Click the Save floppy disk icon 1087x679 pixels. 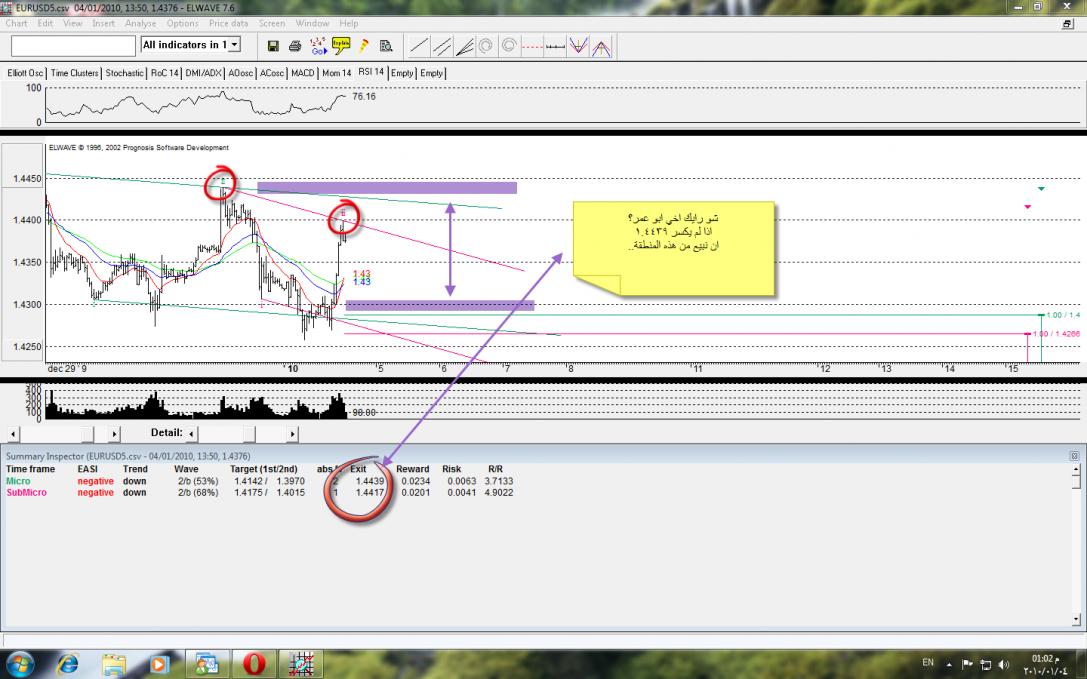274,46
